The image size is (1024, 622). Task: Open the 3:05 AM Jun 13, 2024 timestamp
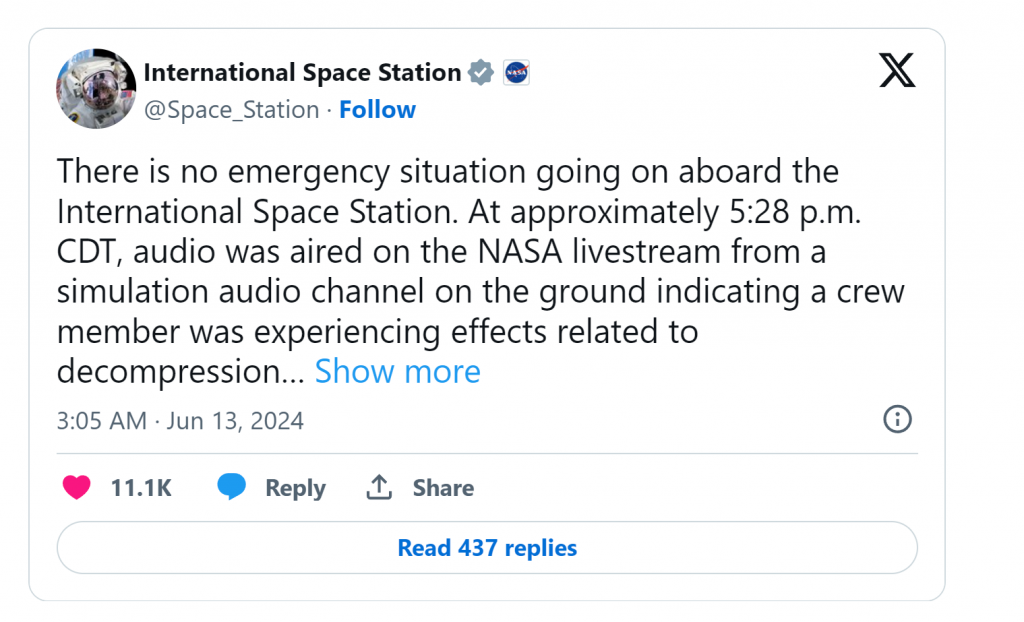pos(180,421)
